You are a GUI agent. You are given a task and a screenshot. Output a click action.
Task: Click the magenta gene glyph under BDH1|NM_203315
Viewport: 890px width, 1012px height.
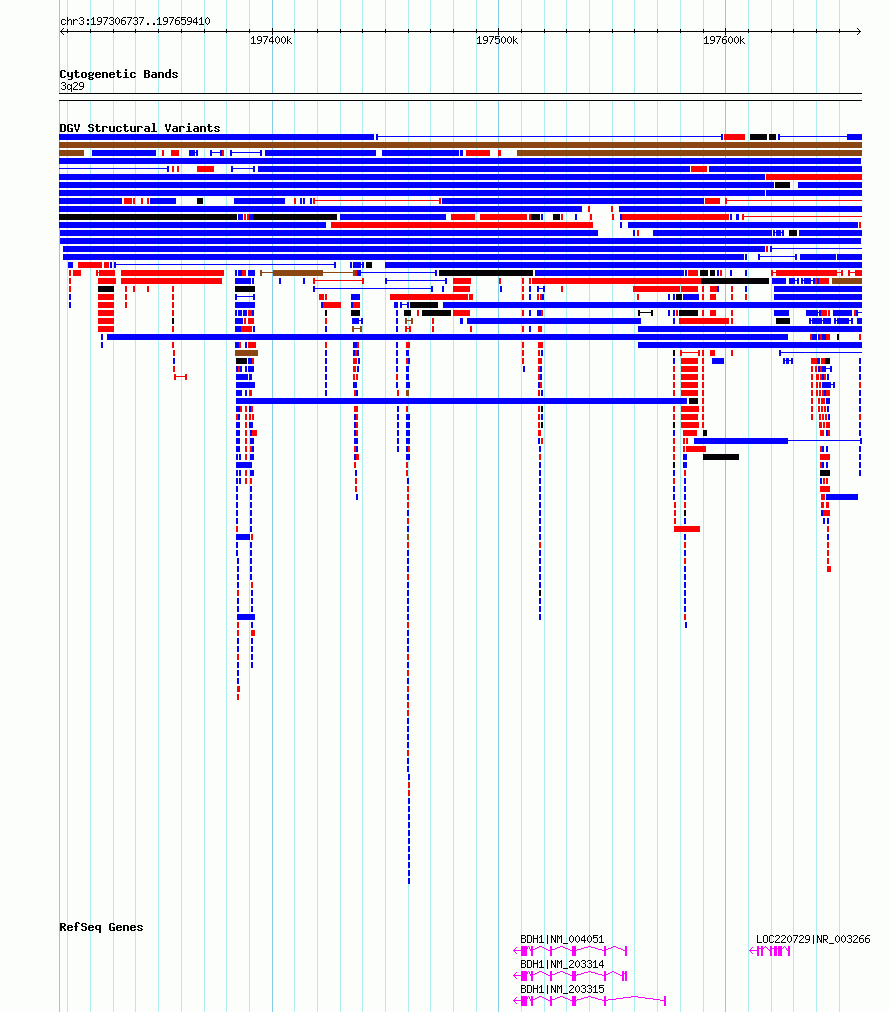point(589,1001)
